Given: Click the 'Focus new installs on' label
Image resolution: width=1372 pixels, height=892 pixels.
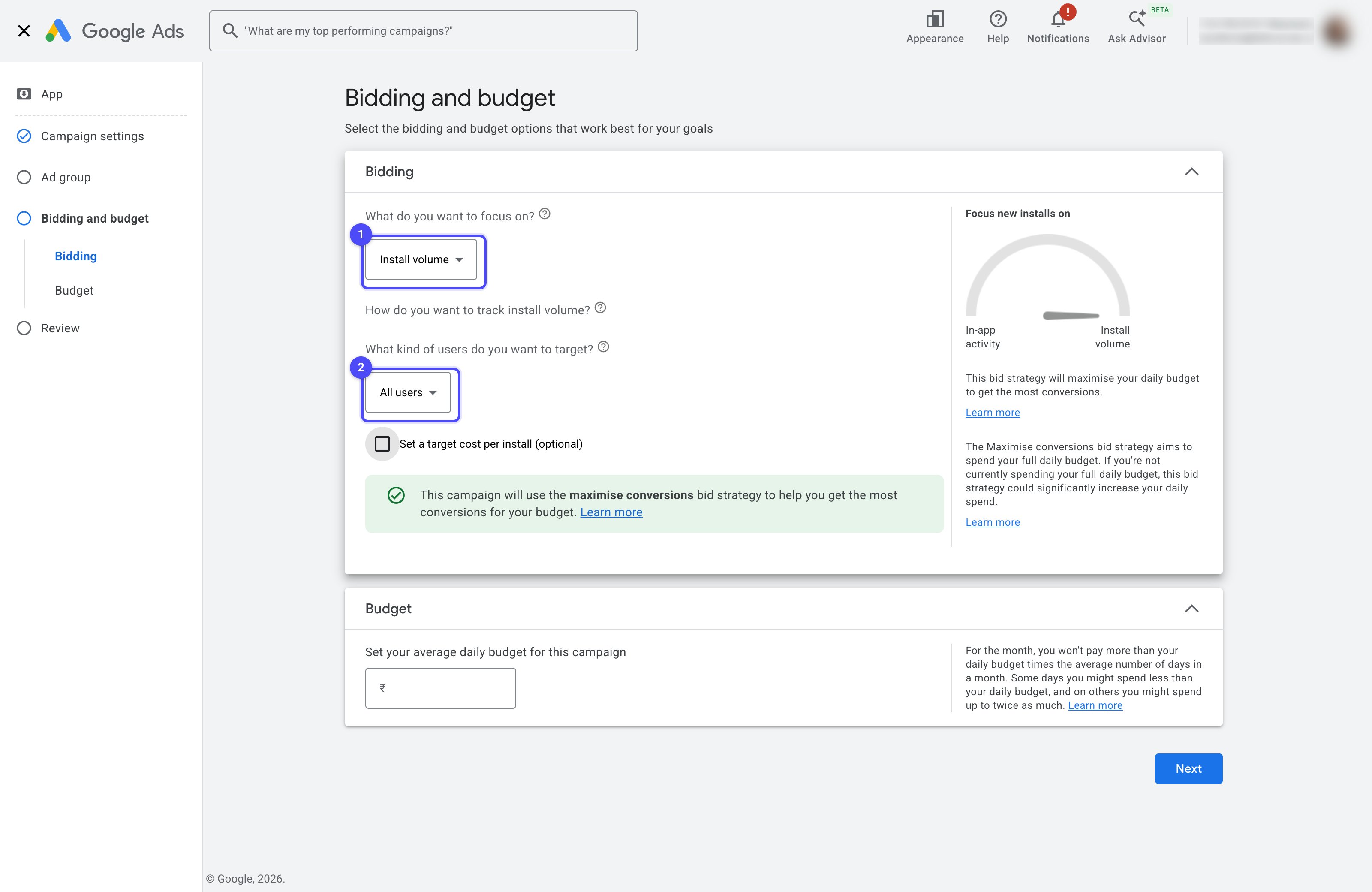Looking at the screenshot, I should click(1017, 213).
